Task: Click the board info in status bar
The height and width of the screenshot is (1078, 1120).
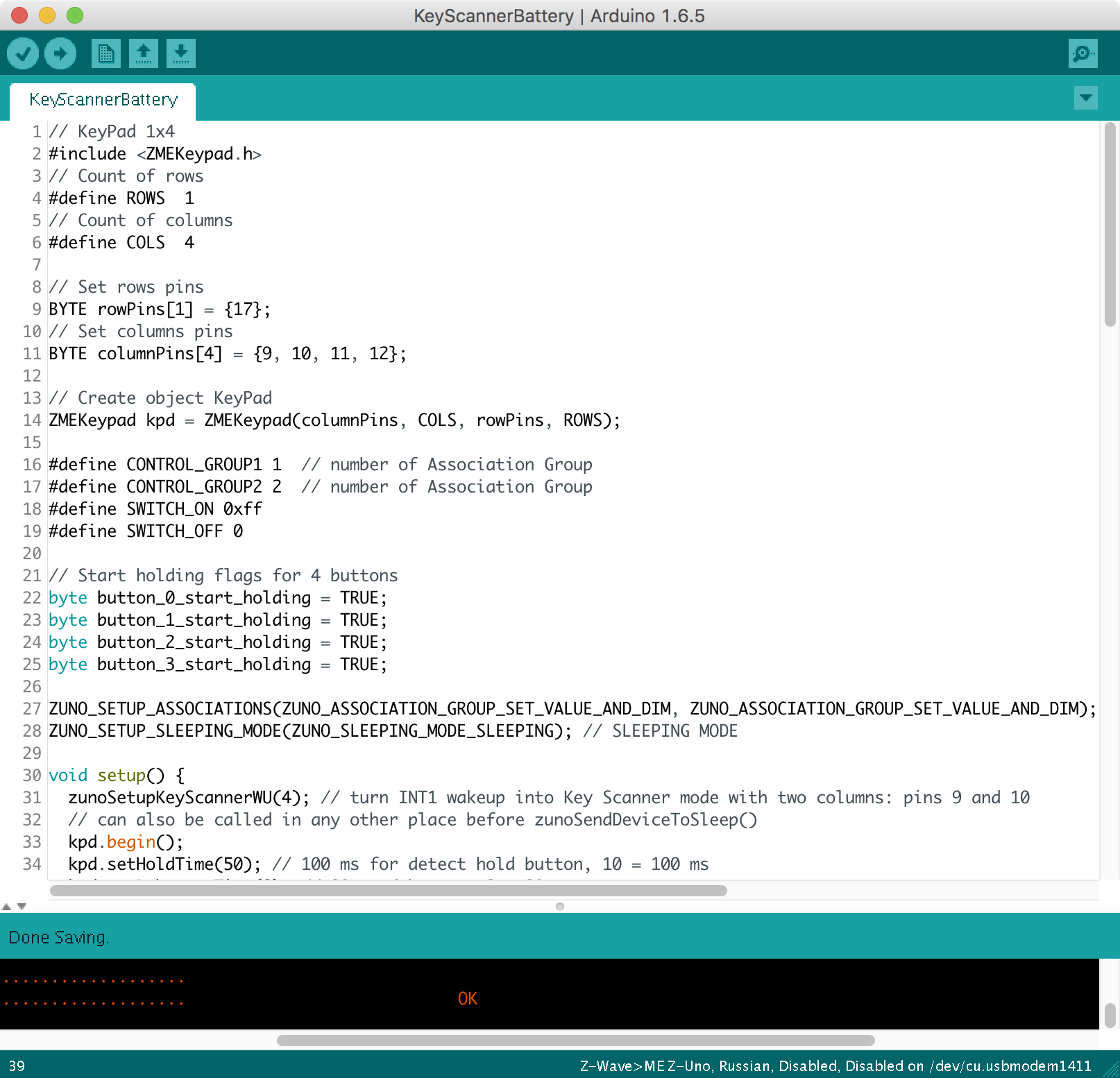Action: point(835,1066)
